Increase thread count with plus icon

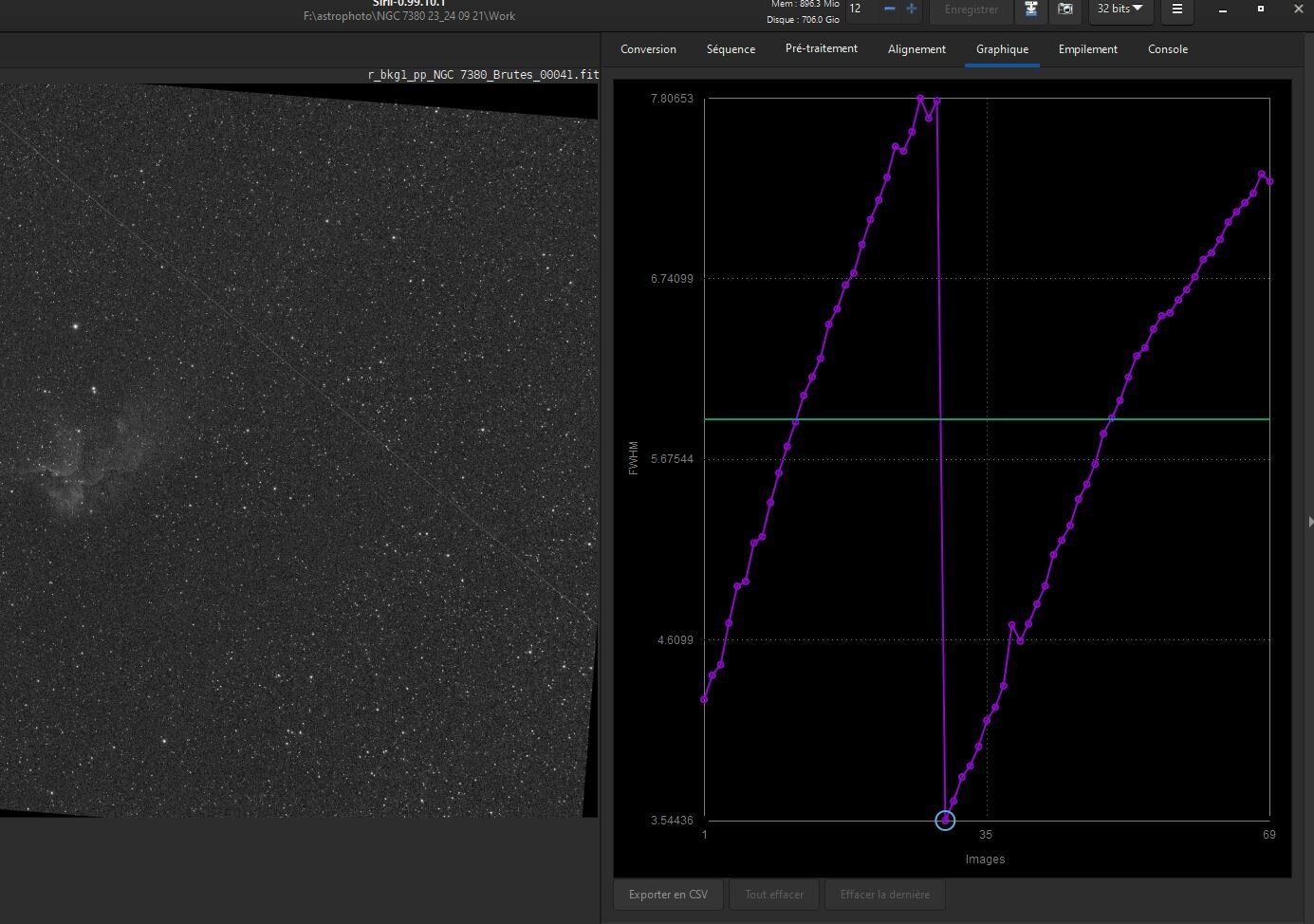[912, 9]
